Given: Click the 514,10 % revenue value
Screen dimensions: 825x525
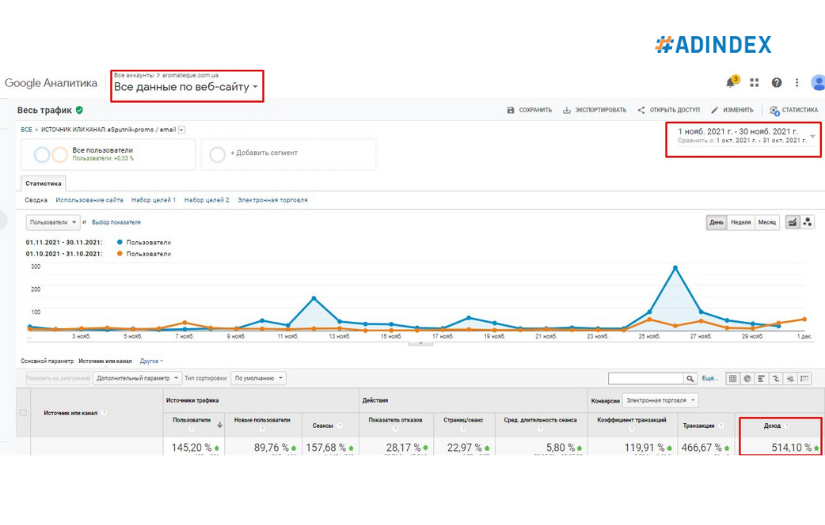Looking at the screenshot, I should click(791, 448).
